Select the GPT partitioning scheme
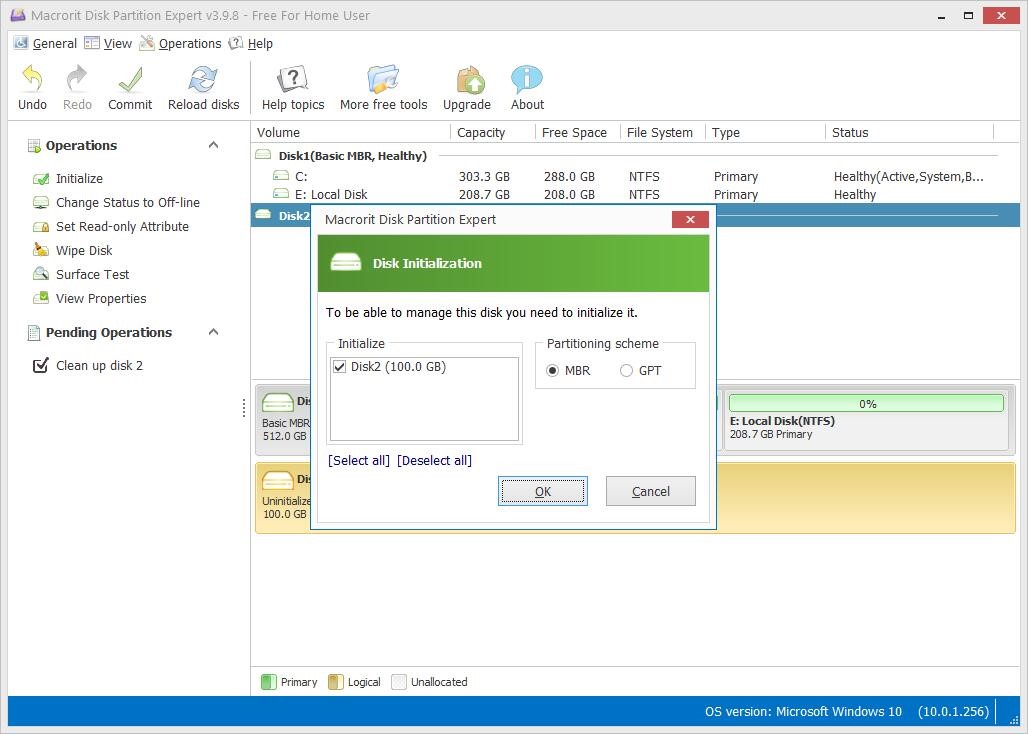The width and height of the screenshot is (1028, 734). 626,371
